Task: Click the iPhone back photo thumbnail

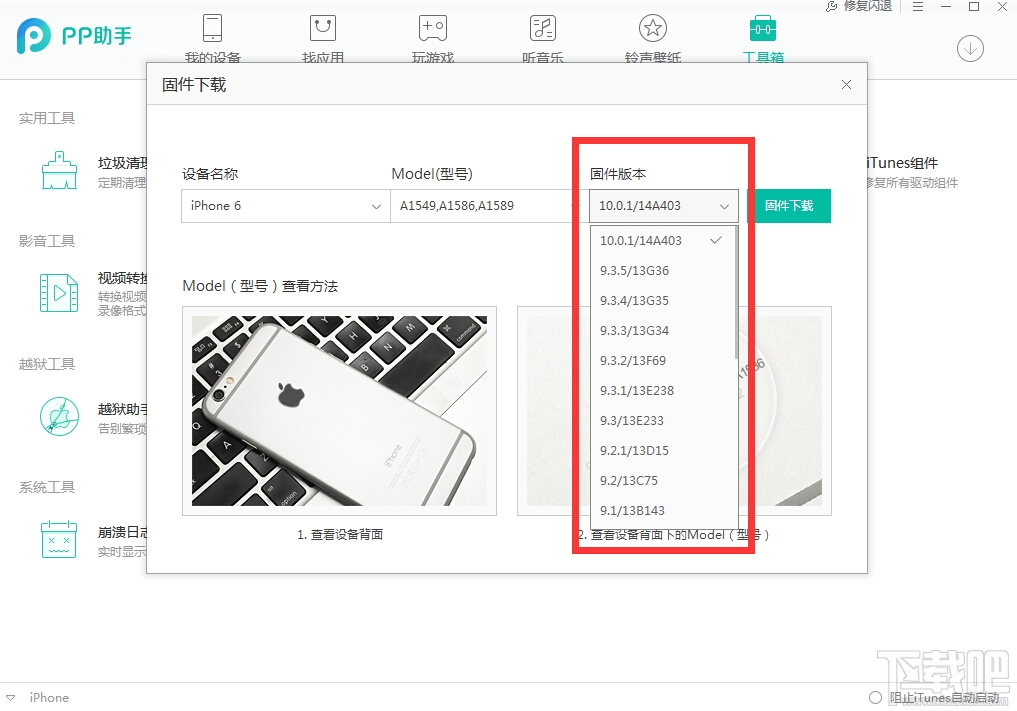Action: click(339, 411)
